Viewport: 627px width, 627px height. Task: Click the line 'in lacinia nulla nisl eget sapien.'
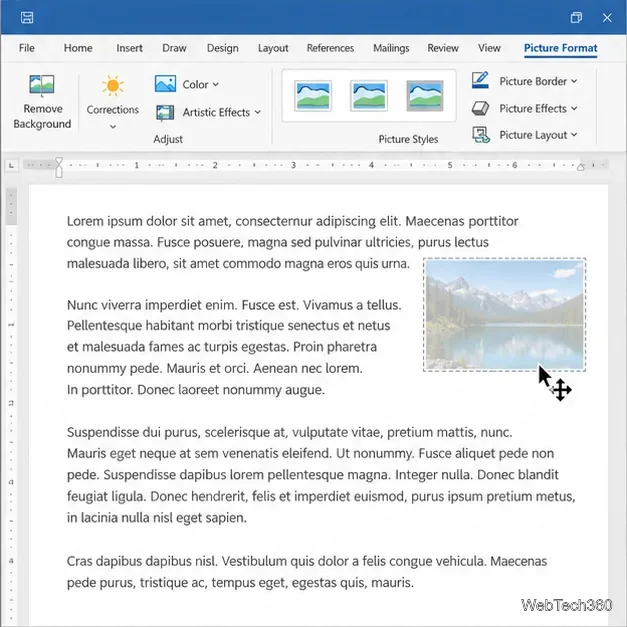pos(157,518)
